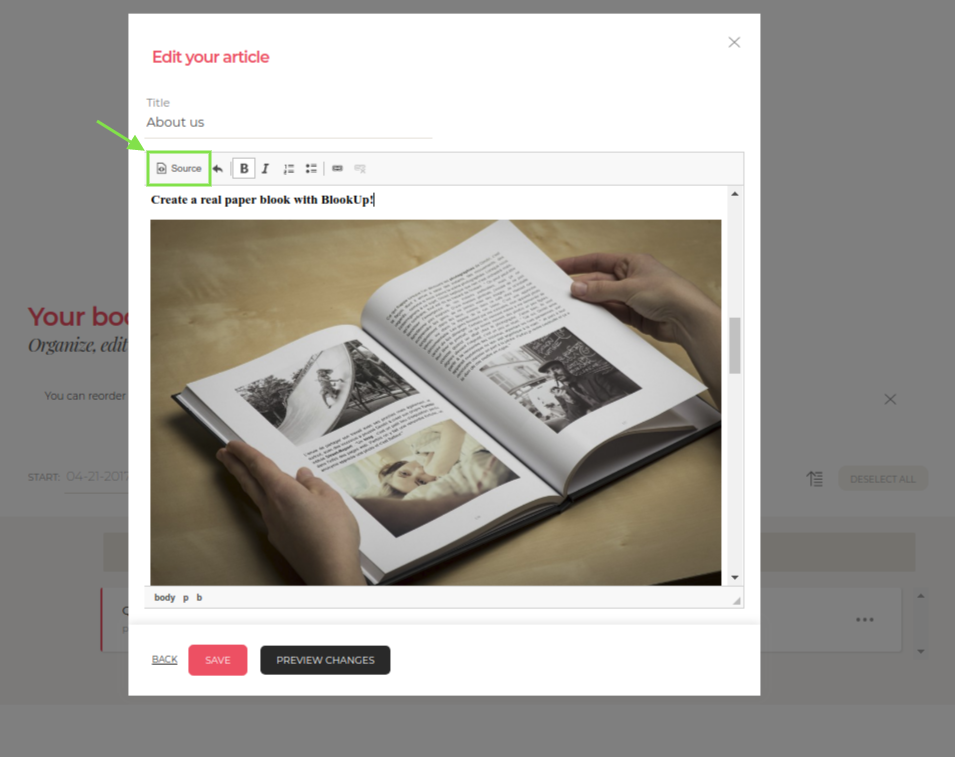Click the Unlink icon
The width and height of the screenshot is (955, 757).
(x=360, y=169)
